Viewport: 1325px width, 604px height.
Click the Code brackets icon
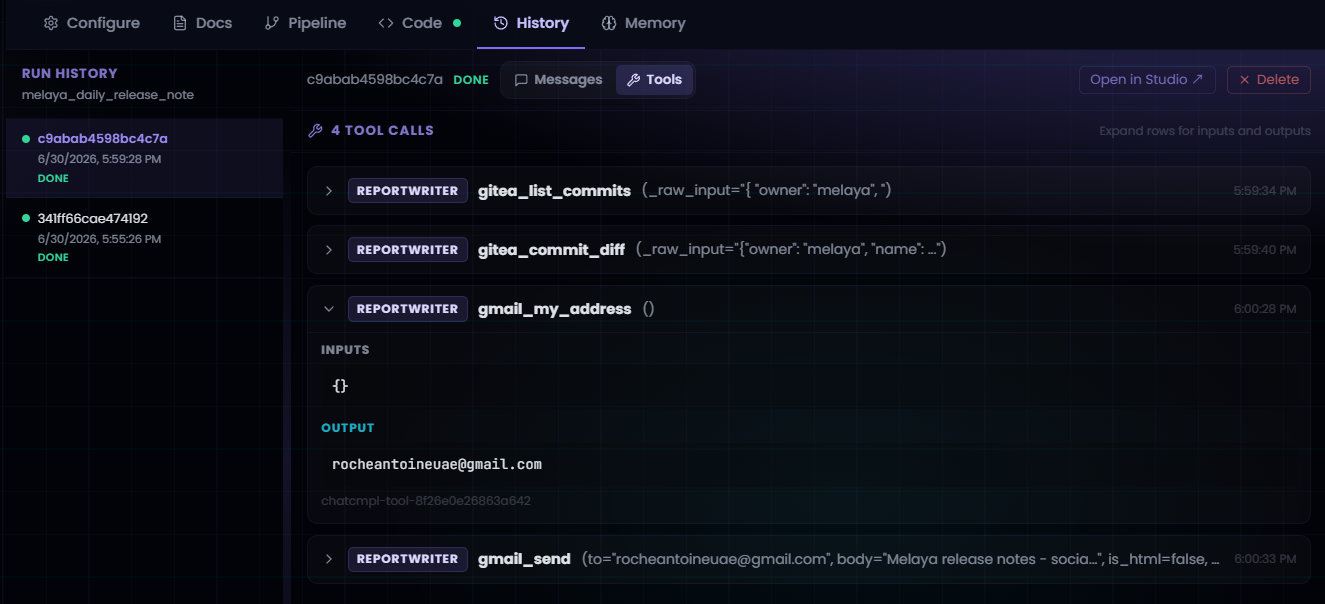click(386, 23)
